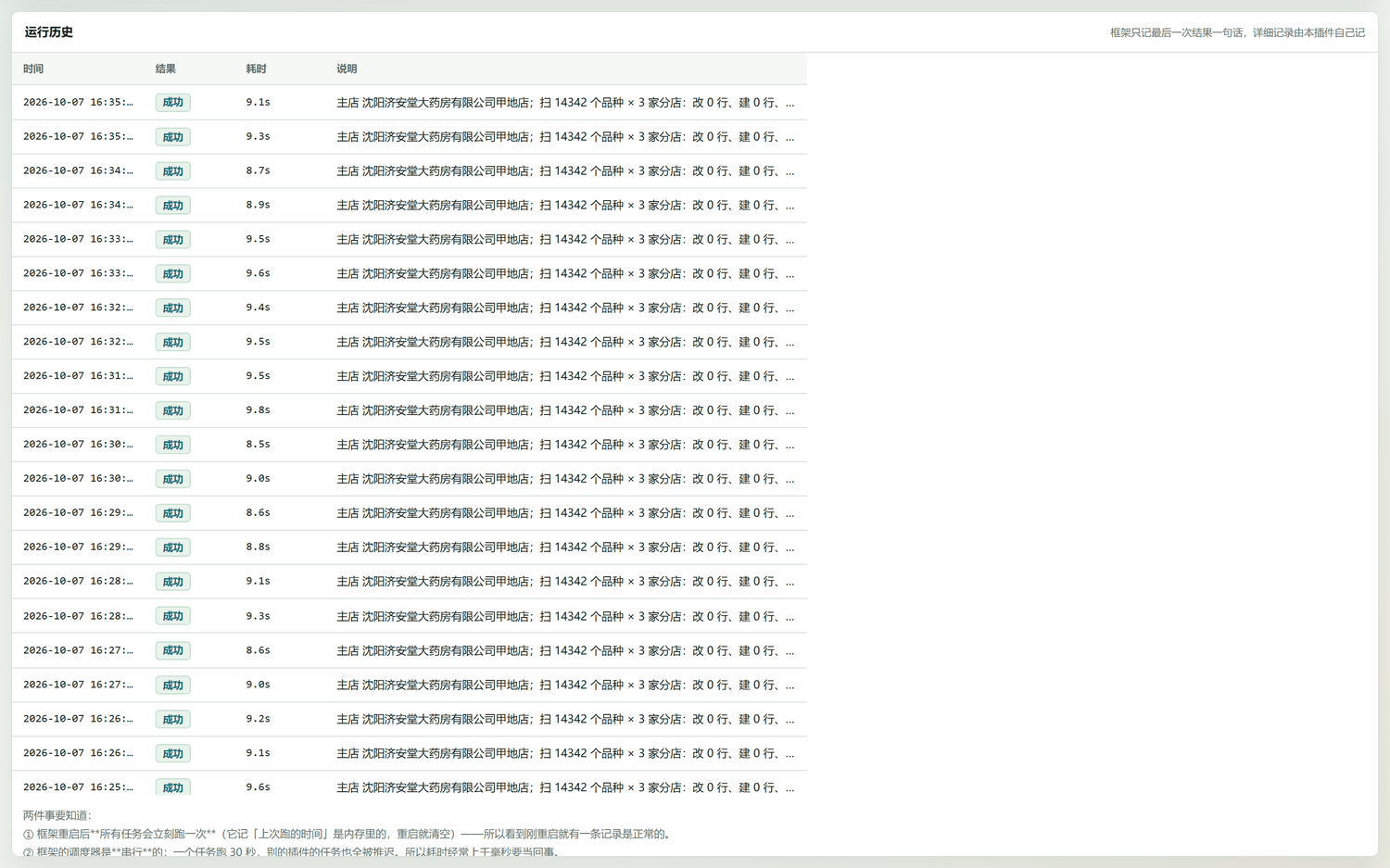Click the 框架只记最后一次结果 note at top right
The image size is (1390, 868).
(1237, 32)
